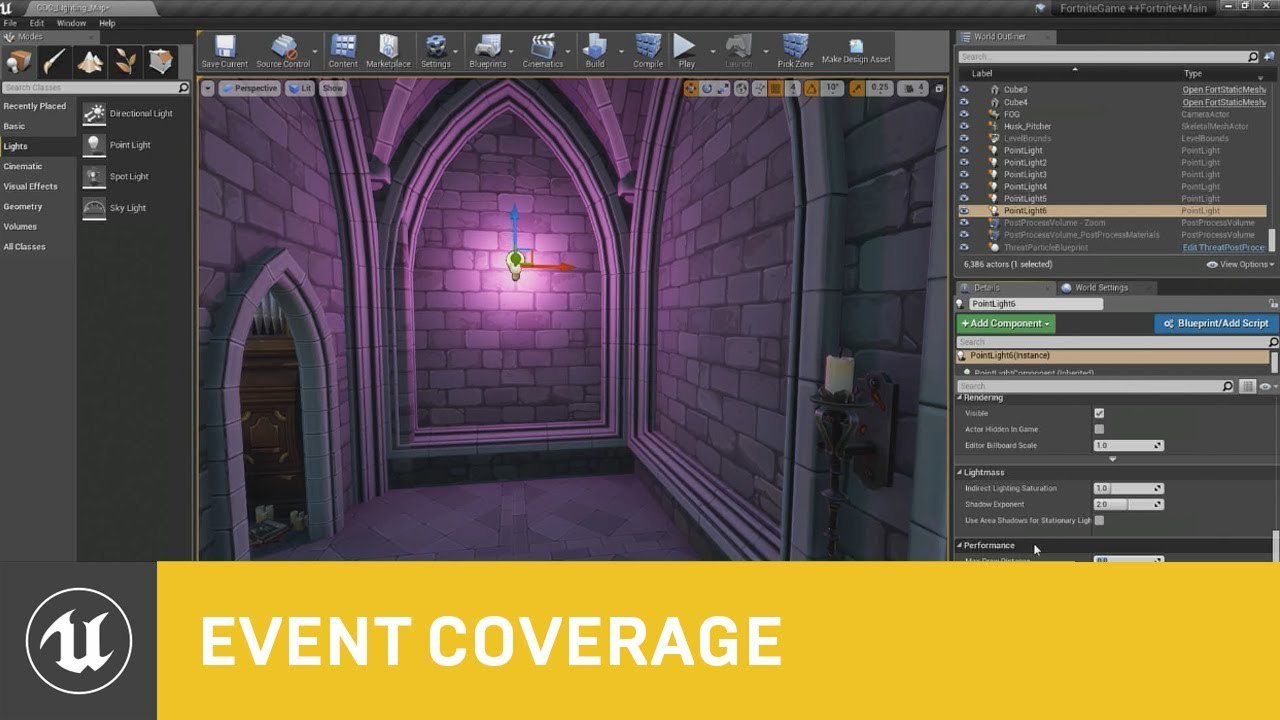Image resolution: width=1280 pixels, height=720 pixels.
Task: Click the Build toolbar icon
Action: (x=595, y=47)
